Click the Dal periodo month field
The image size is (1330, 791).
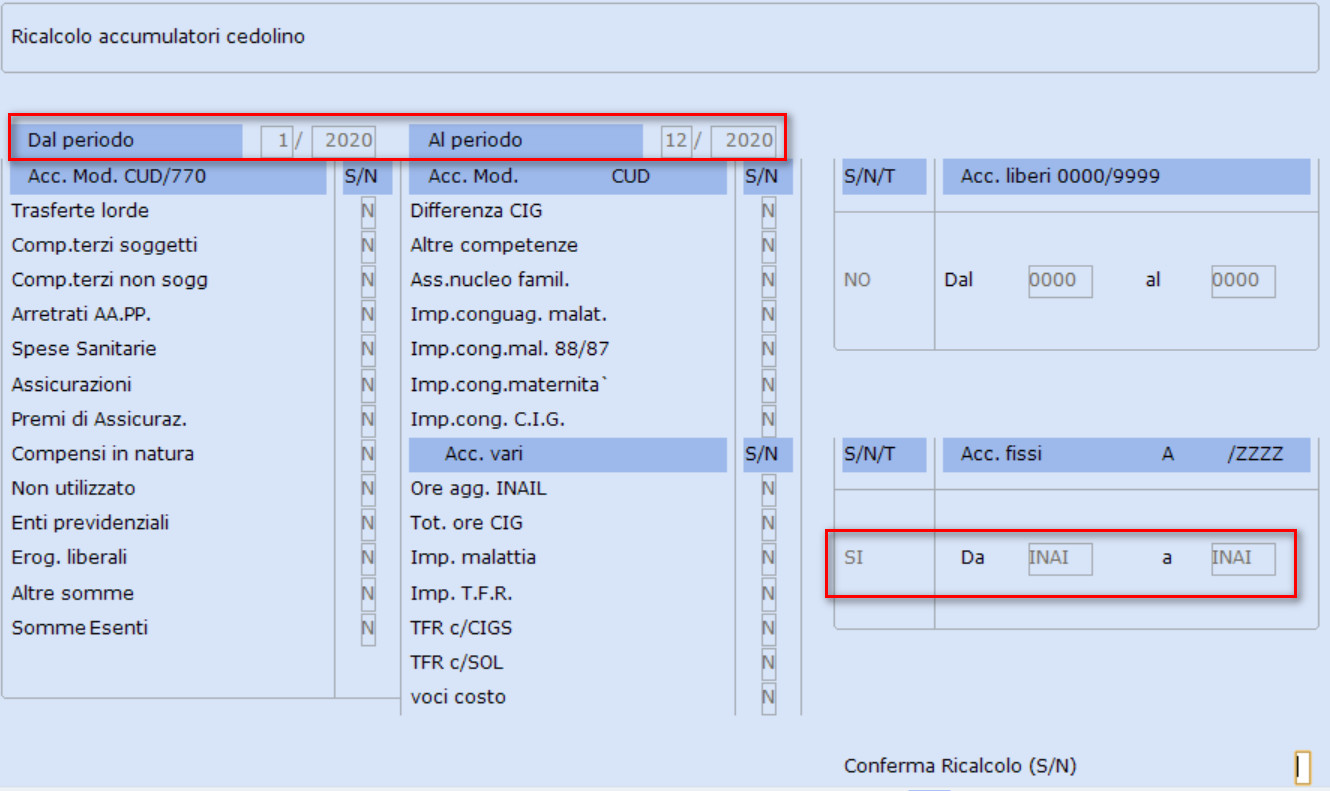pos(276,141)
